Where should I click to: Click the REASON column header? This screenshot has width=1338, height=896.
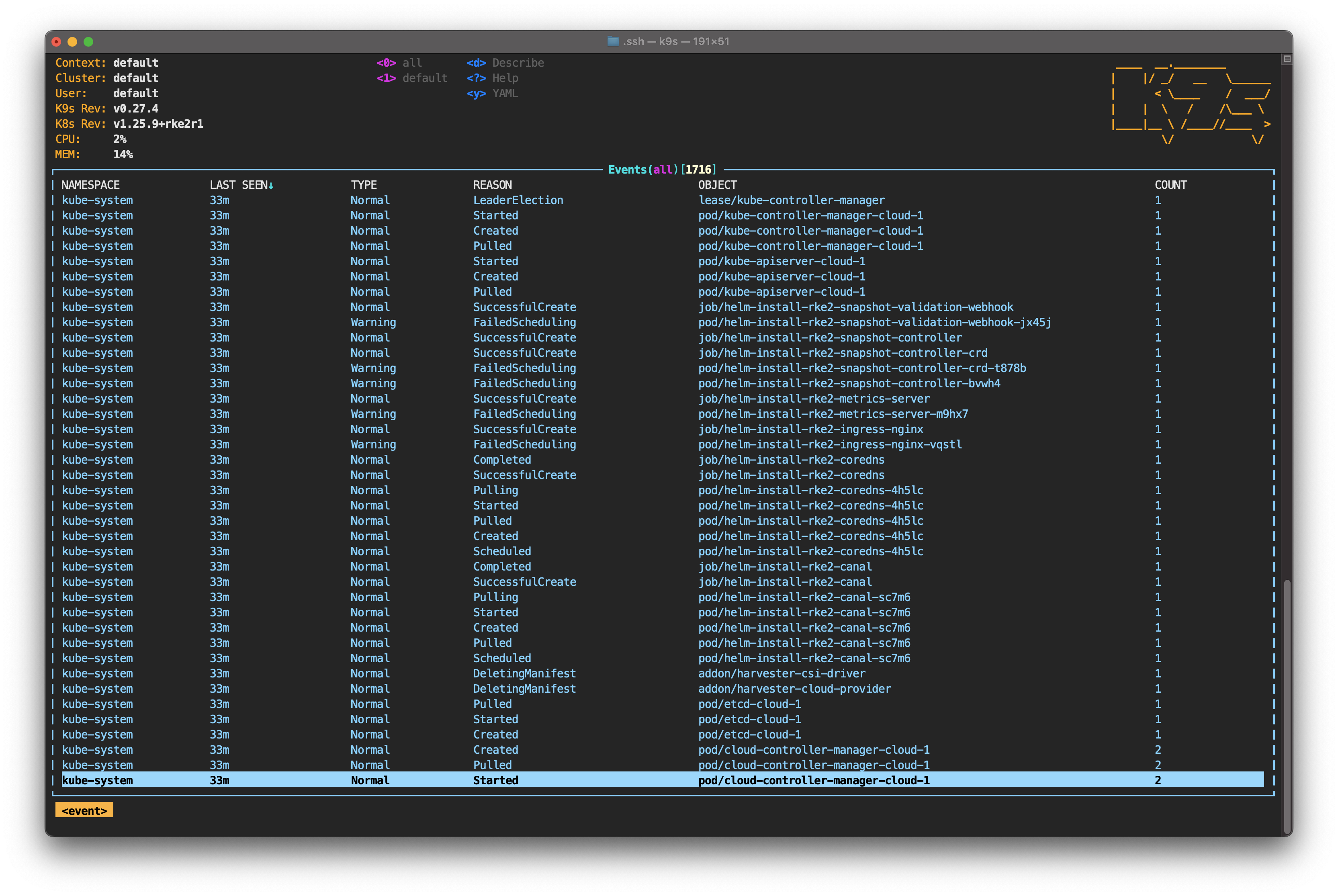point(492,184)
